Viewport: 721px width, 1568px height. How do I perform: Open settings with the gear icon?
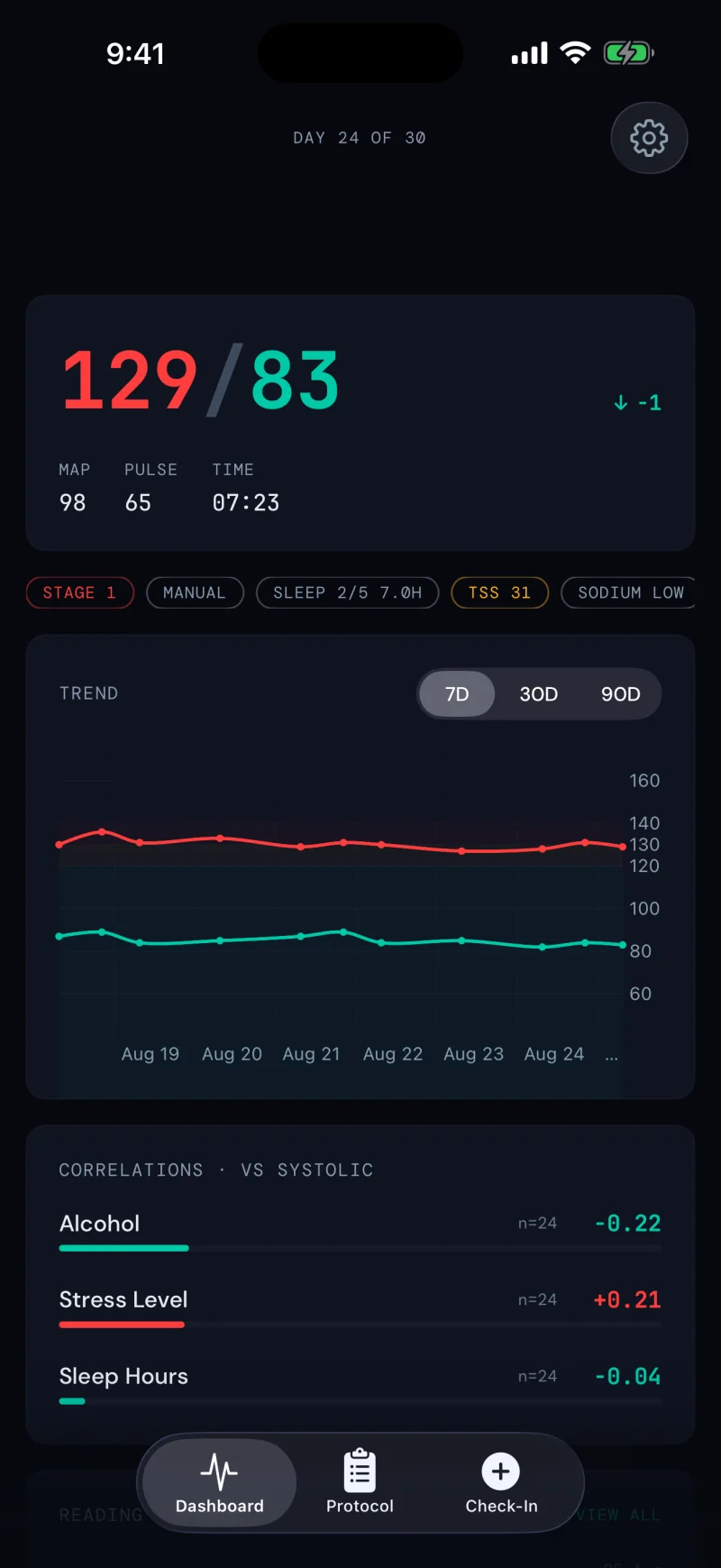pos(649,138)
